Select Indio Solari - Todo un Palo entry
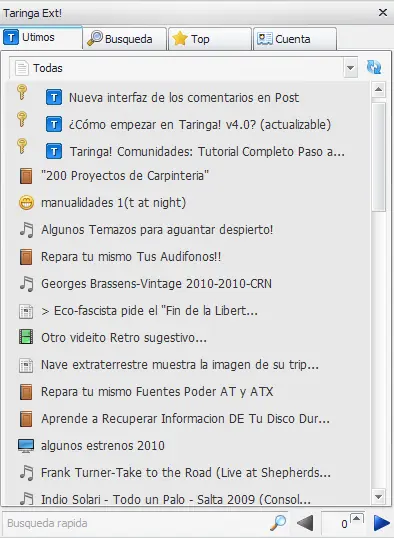 point(176,499)
